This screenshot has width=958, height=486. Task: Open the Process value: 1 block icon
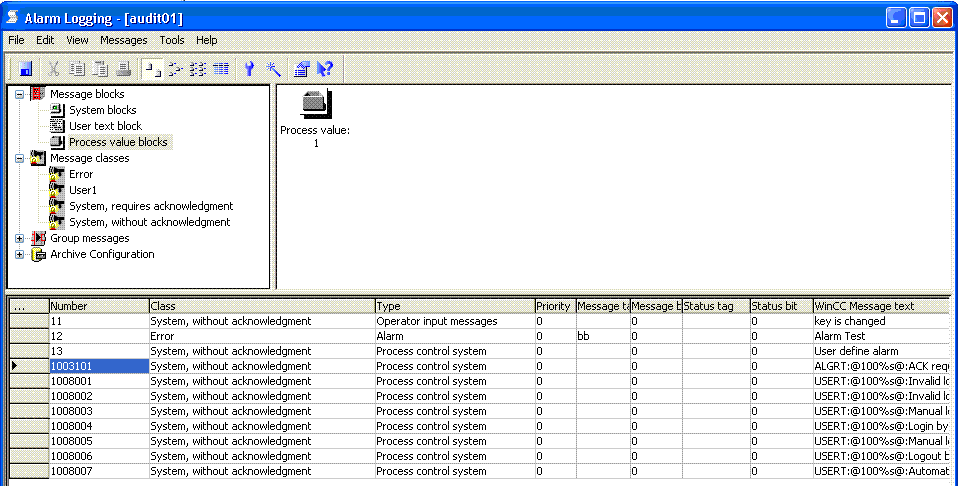point(316,103)
